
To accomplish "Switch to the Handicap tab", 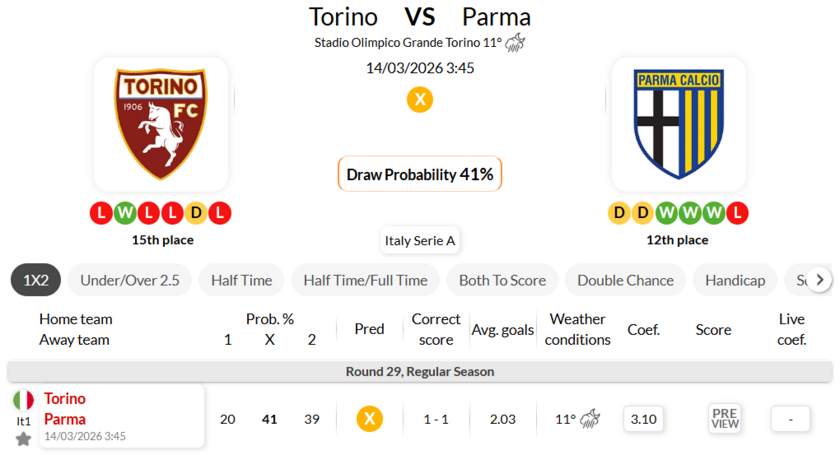I will point(735,280).
